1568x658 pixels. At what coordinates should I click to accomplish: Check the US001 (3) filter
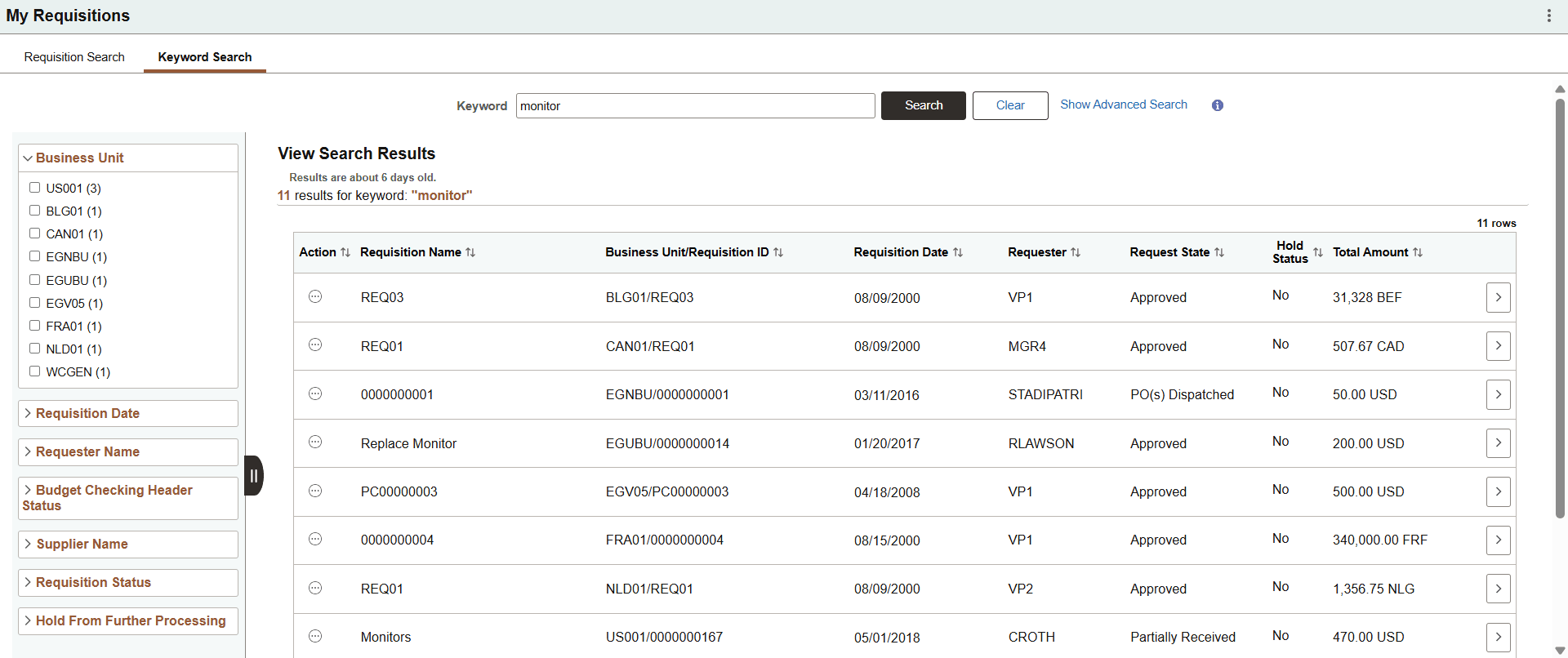click(34, 188)
